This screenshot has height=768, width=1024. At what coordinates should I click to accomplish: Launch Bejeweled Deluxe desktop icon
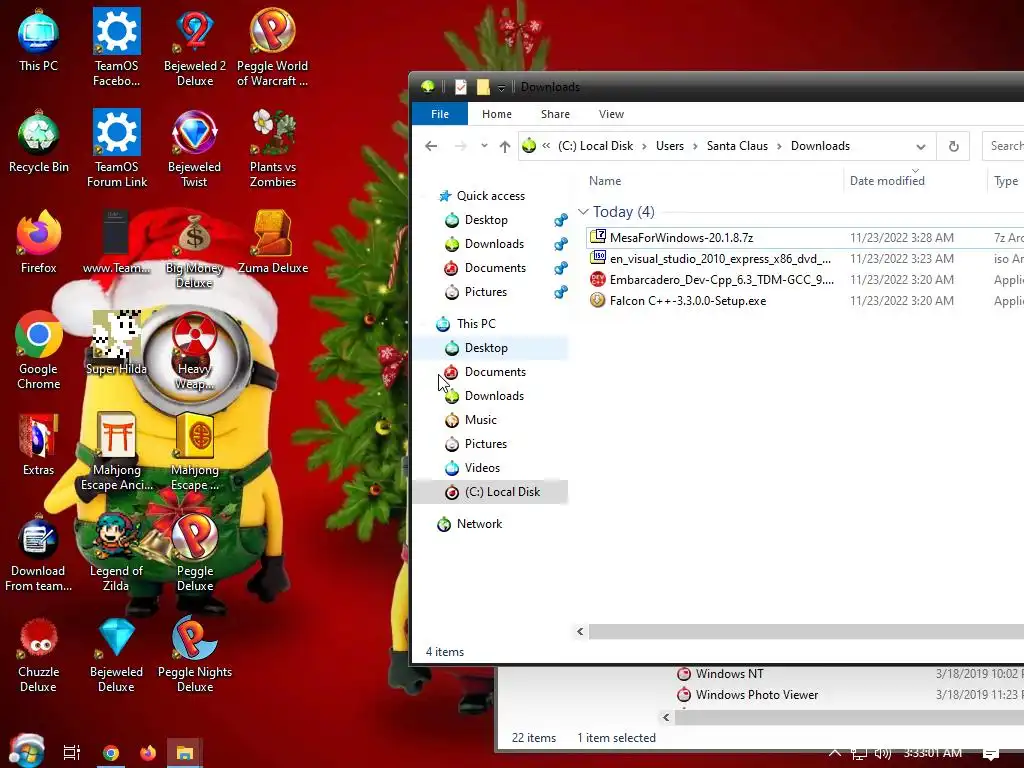click(x=116, y=654)
